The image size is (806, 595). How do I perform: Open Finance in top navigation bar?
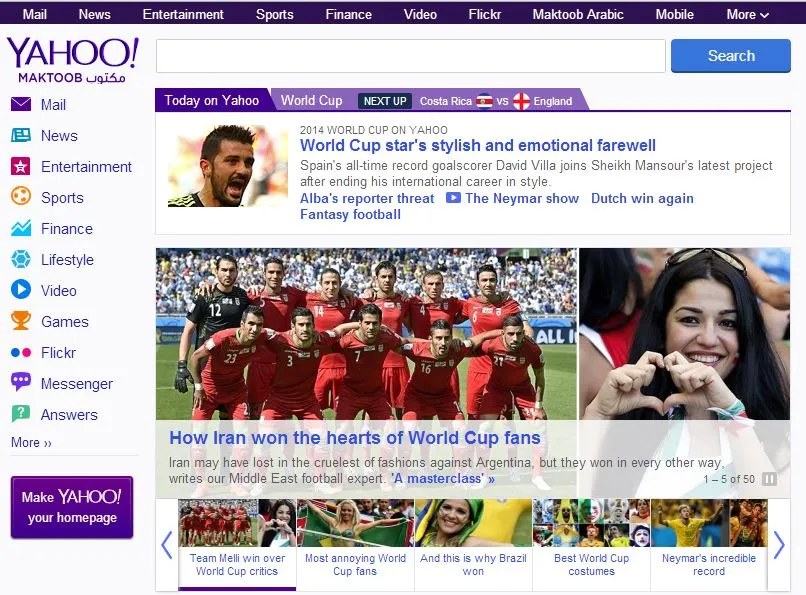tap(349, 14)
